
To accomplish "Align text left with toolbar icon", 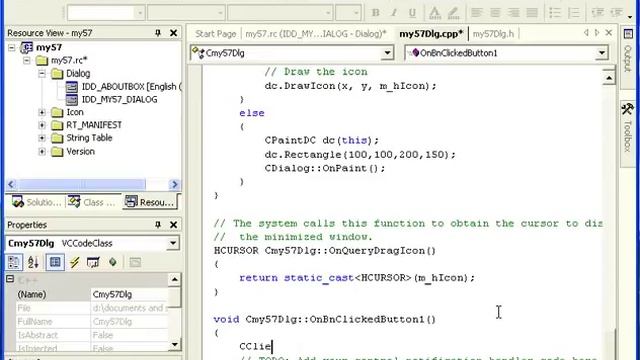I will point(476,13).
